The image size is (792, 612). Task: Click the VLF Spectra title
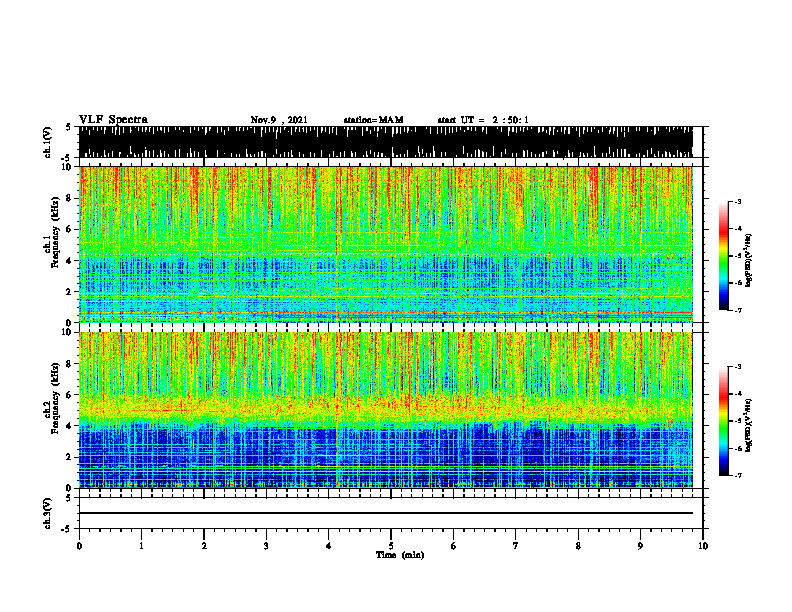pyautogui.click(x=113, y=120)
